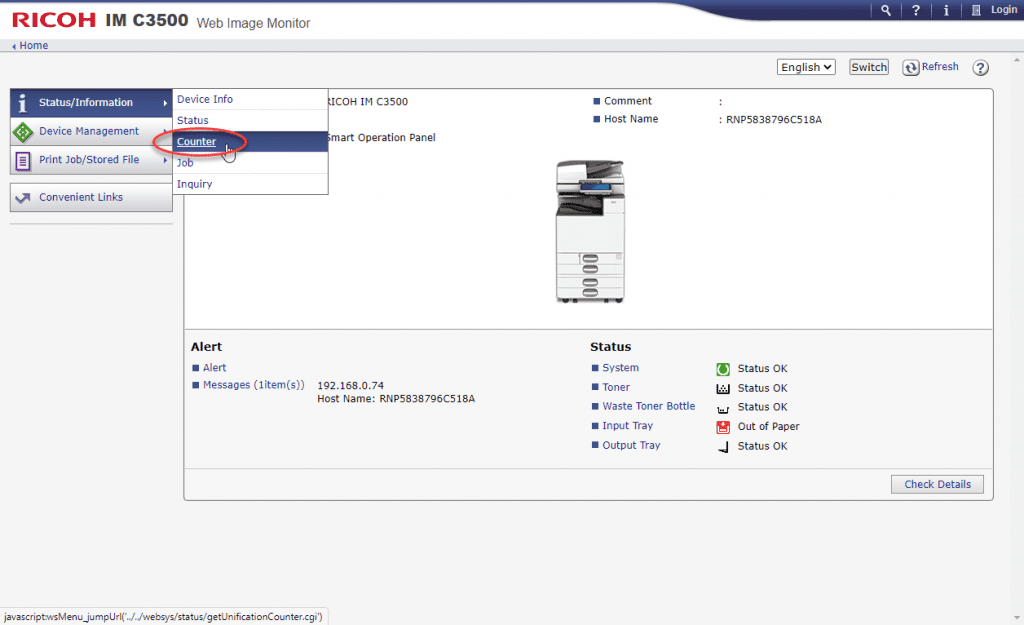Click the page scrollbar down arrow
1024x625 pixels.
coord(1017,617)
